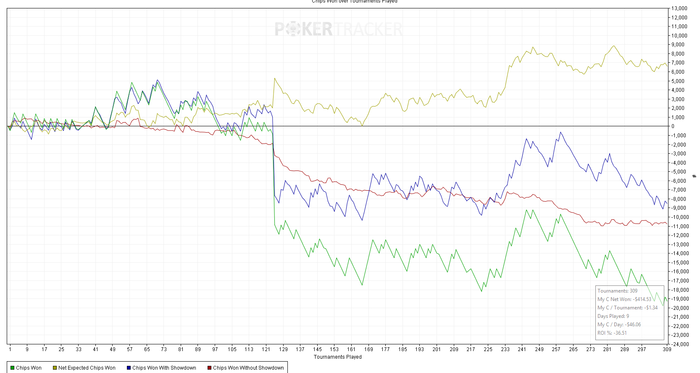700x373 pixels.
Task: Click the x-axis tick label 121
Action: coord(266,350)
